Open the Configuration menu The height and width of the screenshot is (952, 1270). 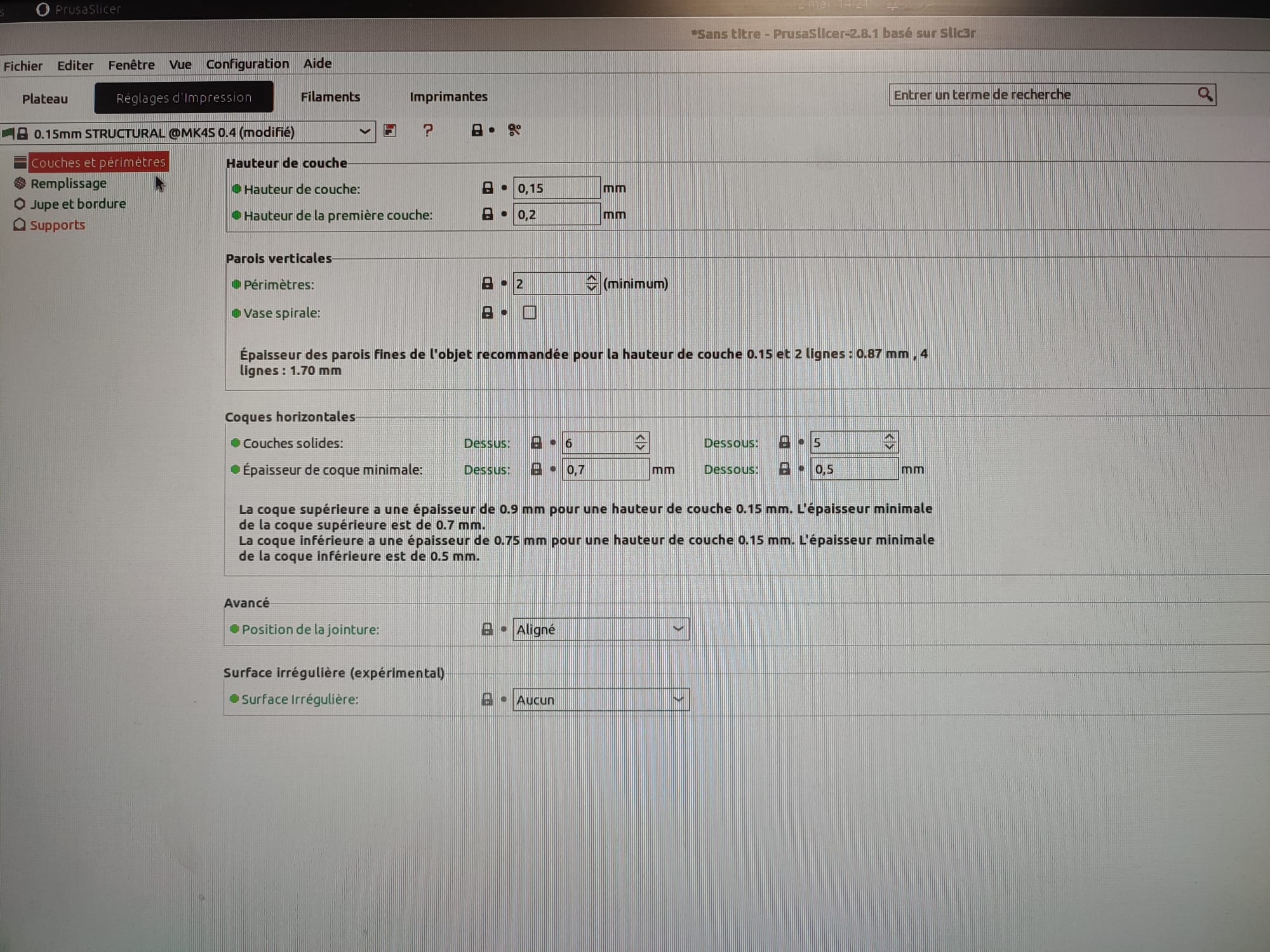tap(248, 64)
